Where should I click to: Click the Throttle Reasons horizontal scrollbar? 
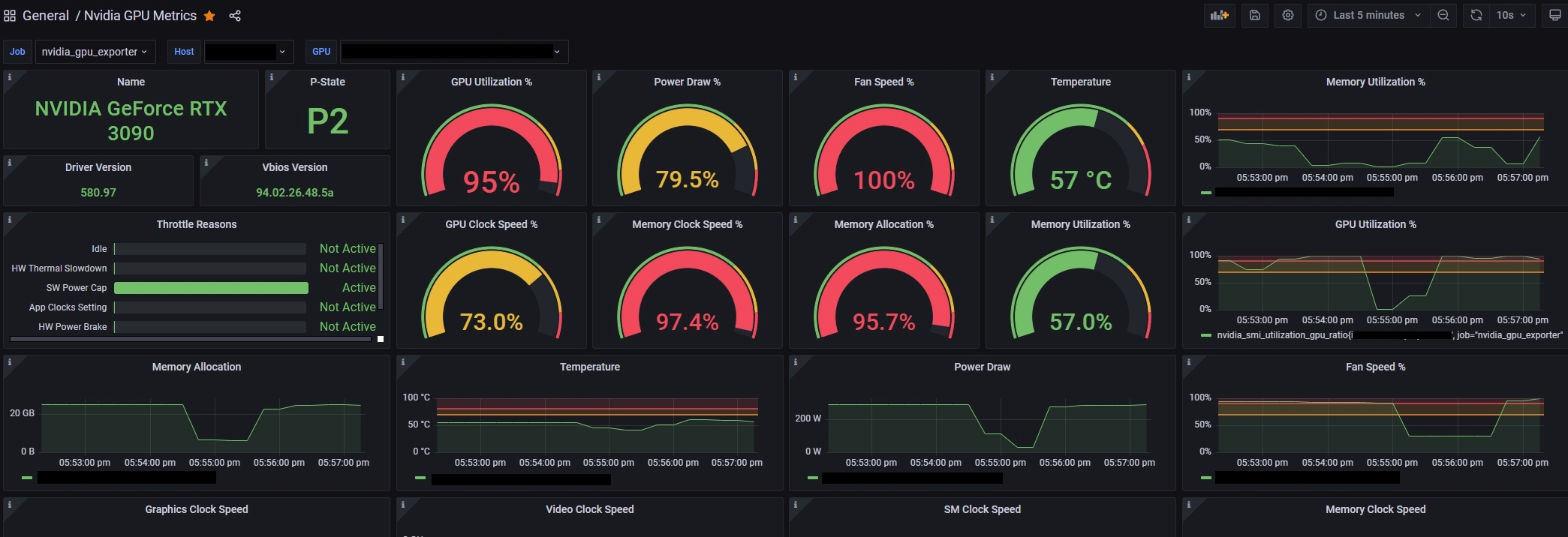[x=191, y=339]
